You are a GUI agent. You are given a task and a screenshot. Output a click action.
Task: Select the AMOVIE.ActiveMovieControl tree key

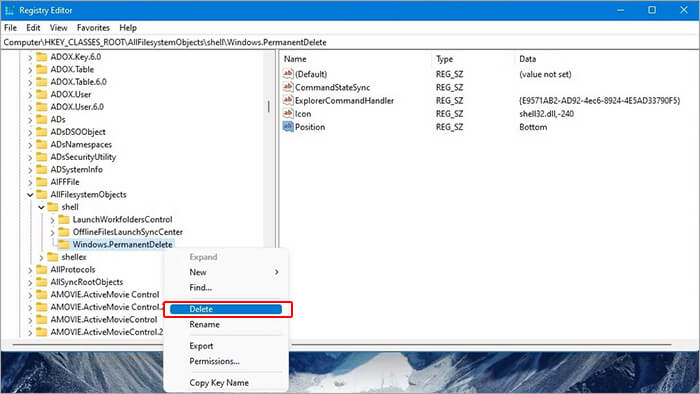(104, 319)
